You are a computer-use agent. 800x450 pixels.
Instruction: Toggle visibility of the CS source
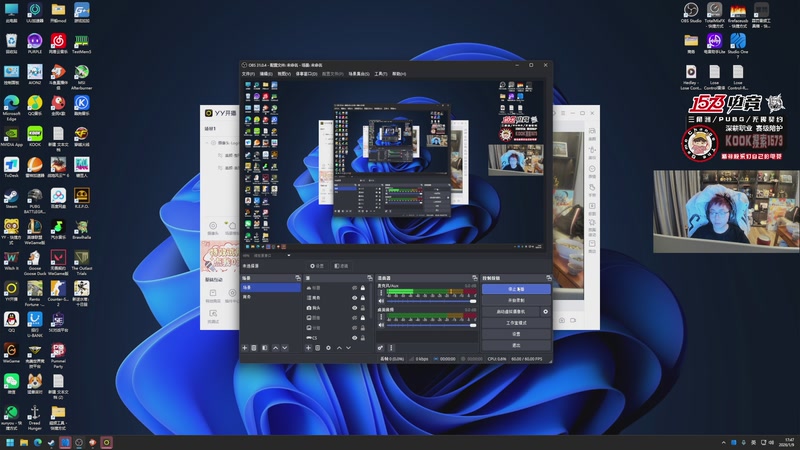355,338
